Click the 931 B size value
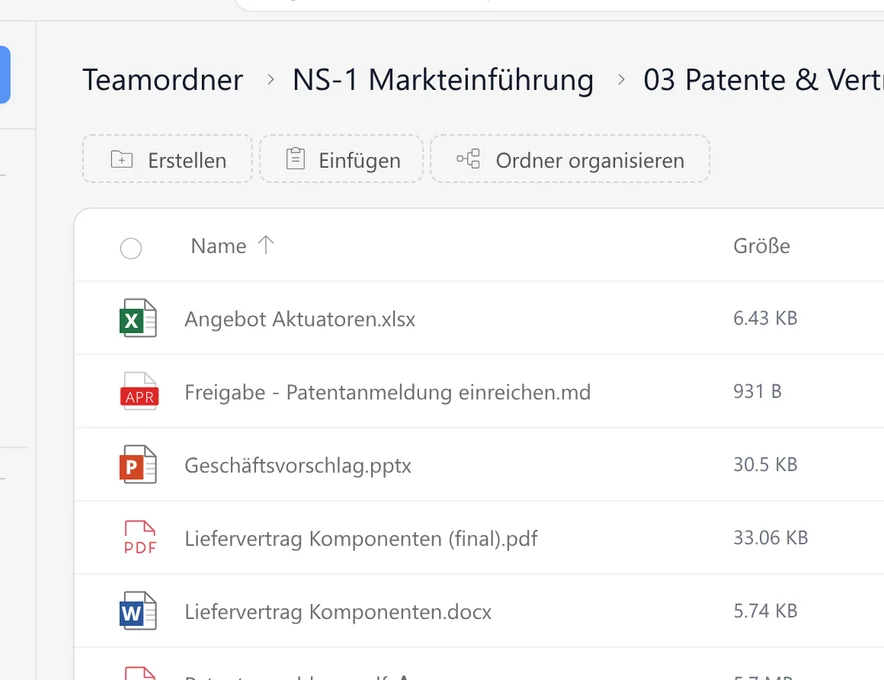Image resolution: width=884 pixels, height=680 pixels. (x=757, y=391)
